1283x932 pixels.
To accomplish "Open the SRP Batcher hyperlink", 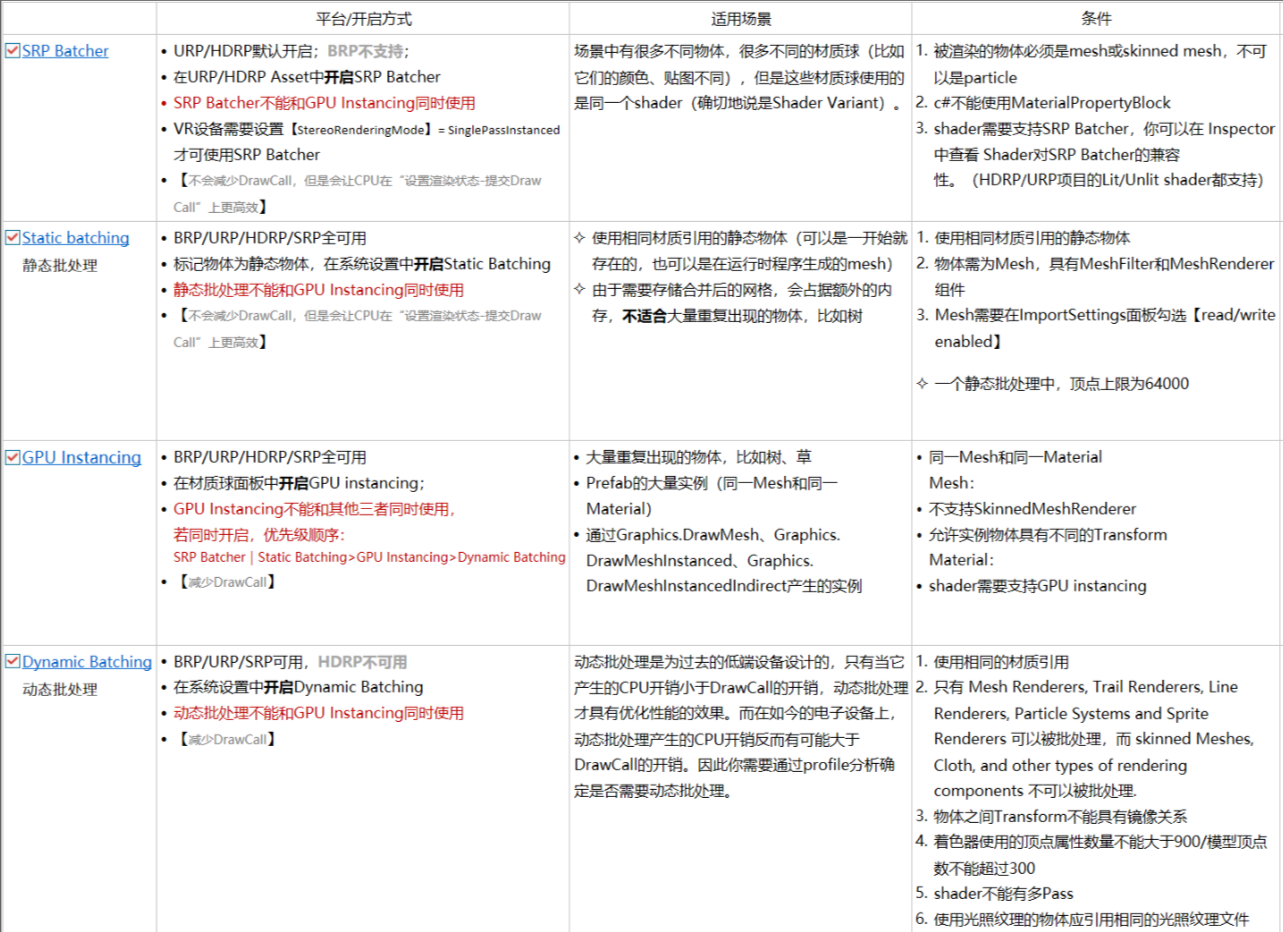I will click(65, 50).
